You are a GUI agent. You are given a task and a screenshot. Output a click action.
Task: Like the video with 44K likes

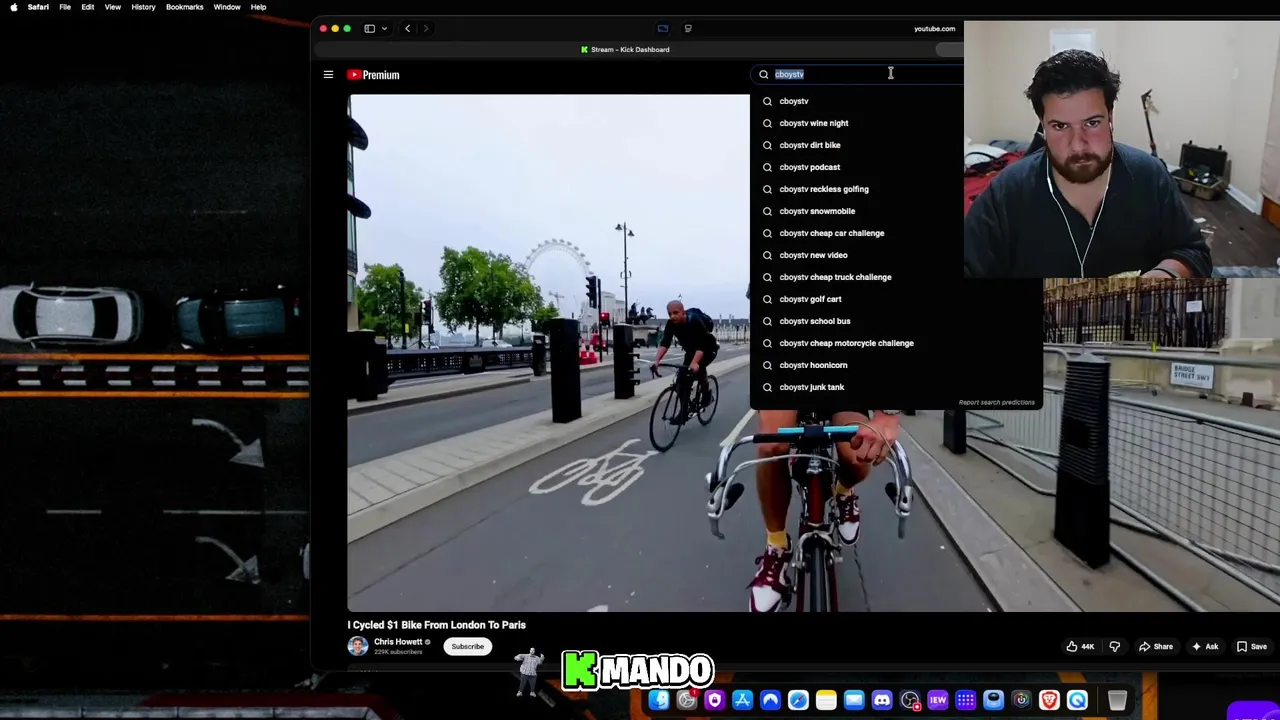[x=1080, y=647]
